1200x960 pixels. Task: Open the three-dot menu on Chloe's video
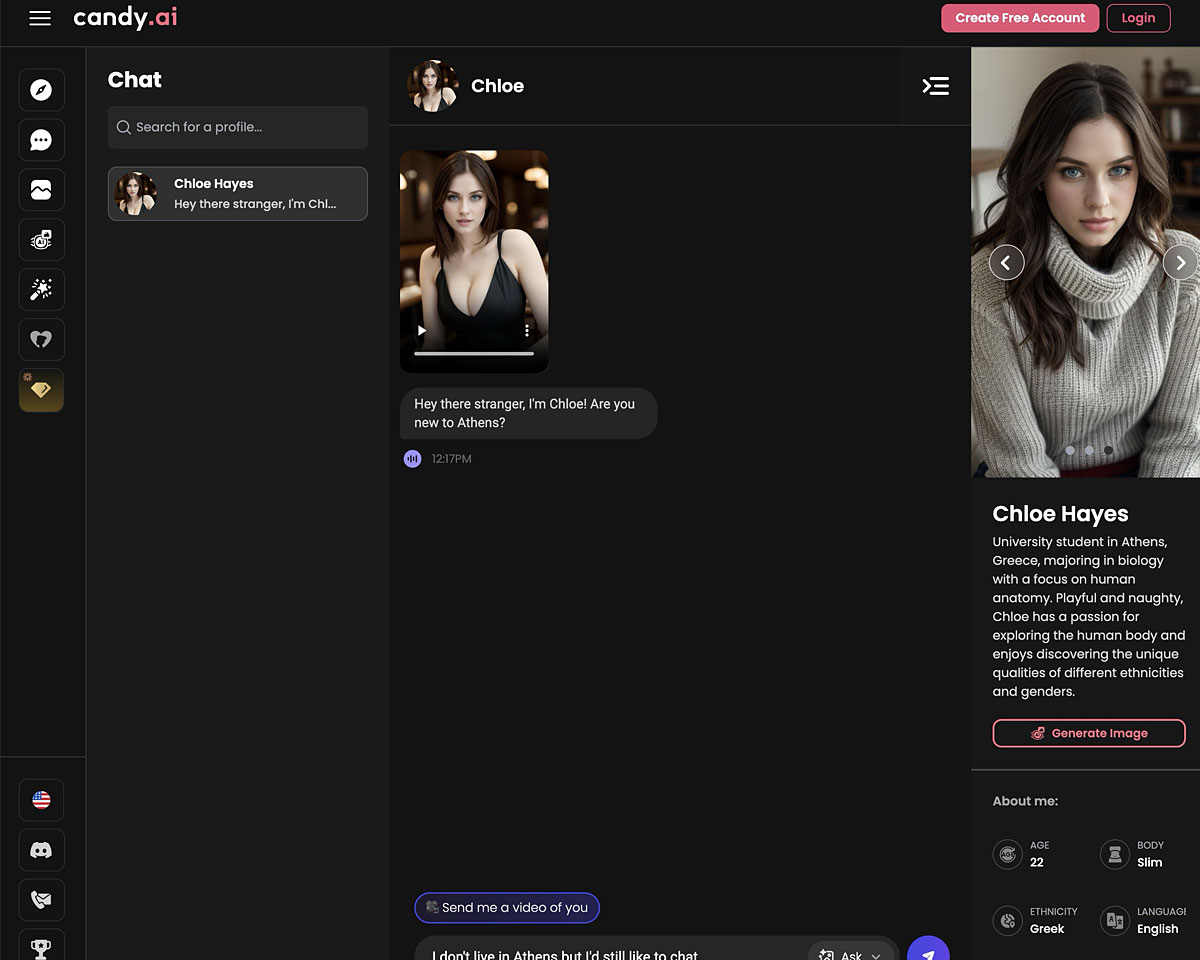coord(527,329)
